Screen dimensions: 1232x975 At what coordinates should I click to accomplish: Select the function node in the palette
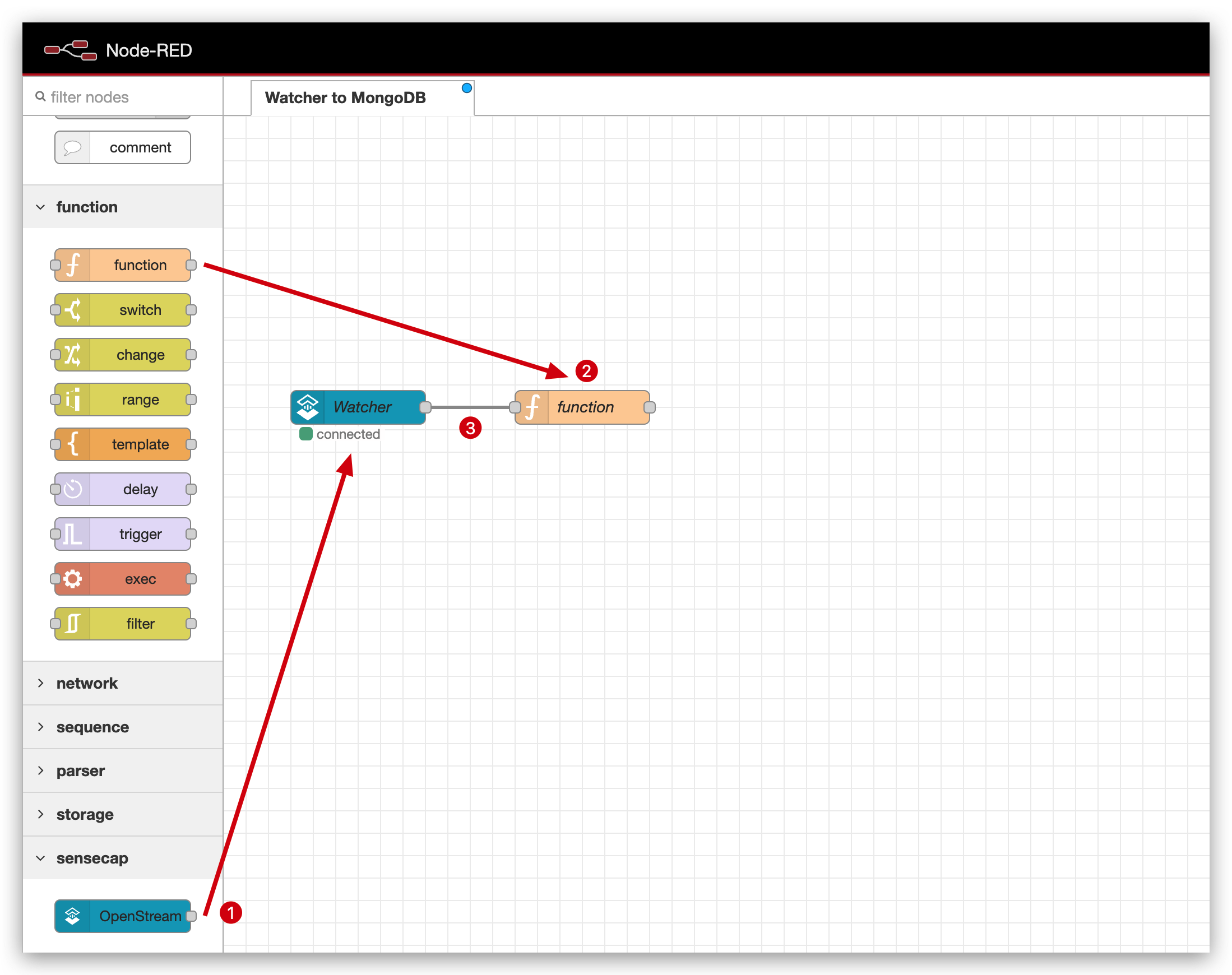(123, 265)
